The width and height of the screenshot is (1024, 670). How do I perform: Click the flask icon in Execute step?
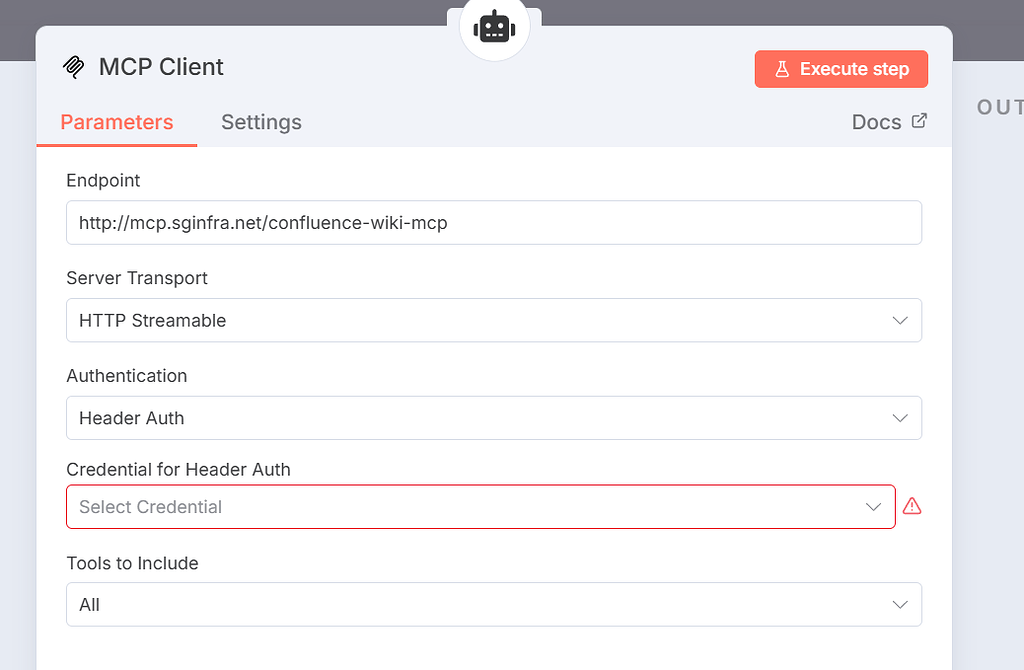[782, 69]
